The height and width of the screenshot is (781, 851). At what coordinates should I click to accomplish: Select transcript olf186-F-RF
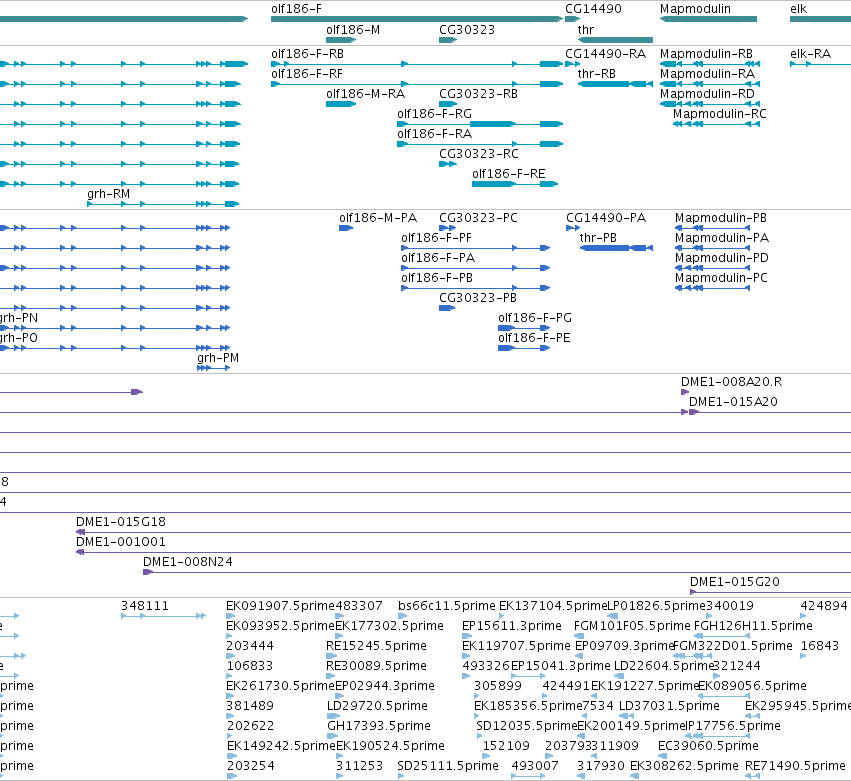pos(417,84)
